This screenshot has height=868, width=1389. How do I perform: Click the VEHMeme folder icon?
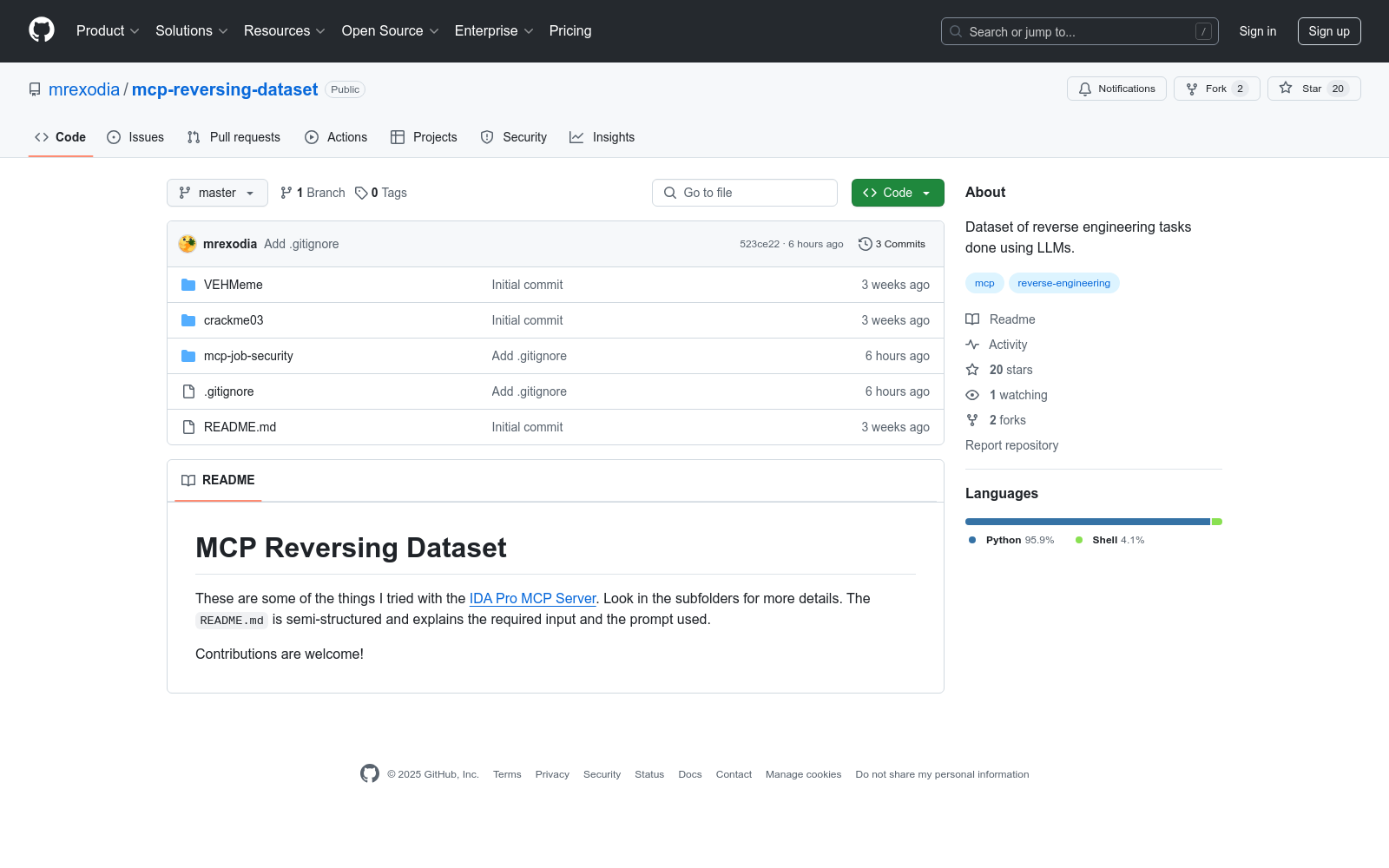188,285
